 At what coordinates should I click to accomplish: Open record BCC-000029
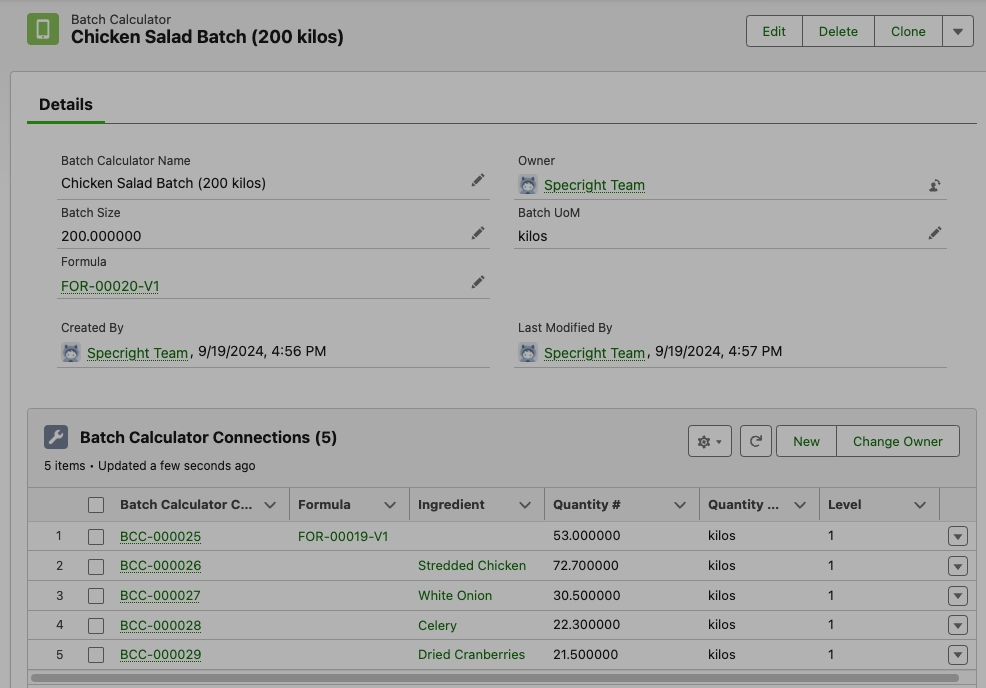pyautogui.click(x=160, y=655)
